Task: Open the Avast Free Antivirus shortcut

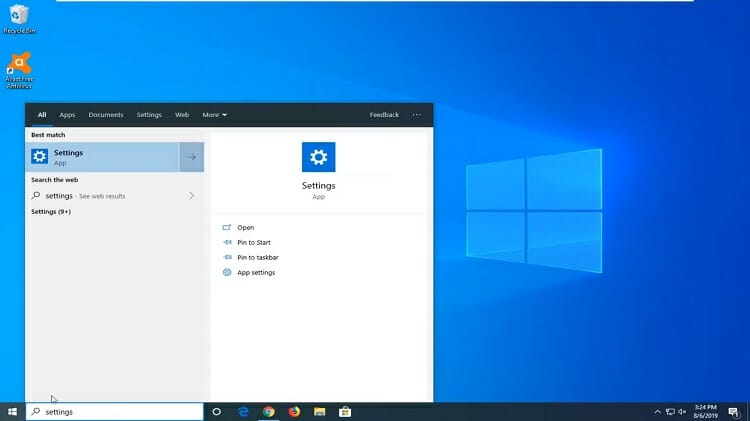Action: 19,70
